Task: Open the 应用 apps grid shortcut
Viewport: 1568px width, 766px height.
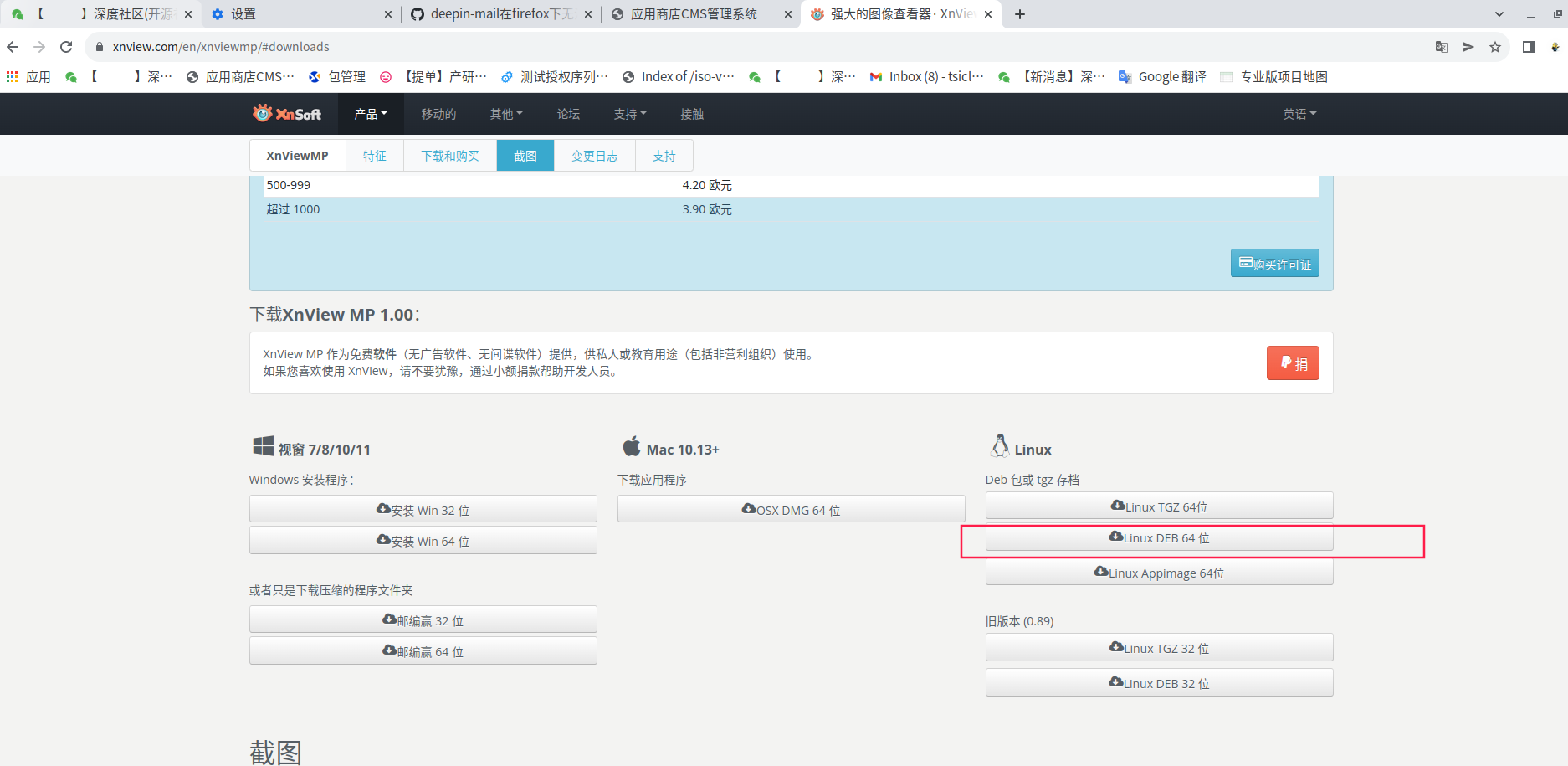Action: click(x=28, y=77)
